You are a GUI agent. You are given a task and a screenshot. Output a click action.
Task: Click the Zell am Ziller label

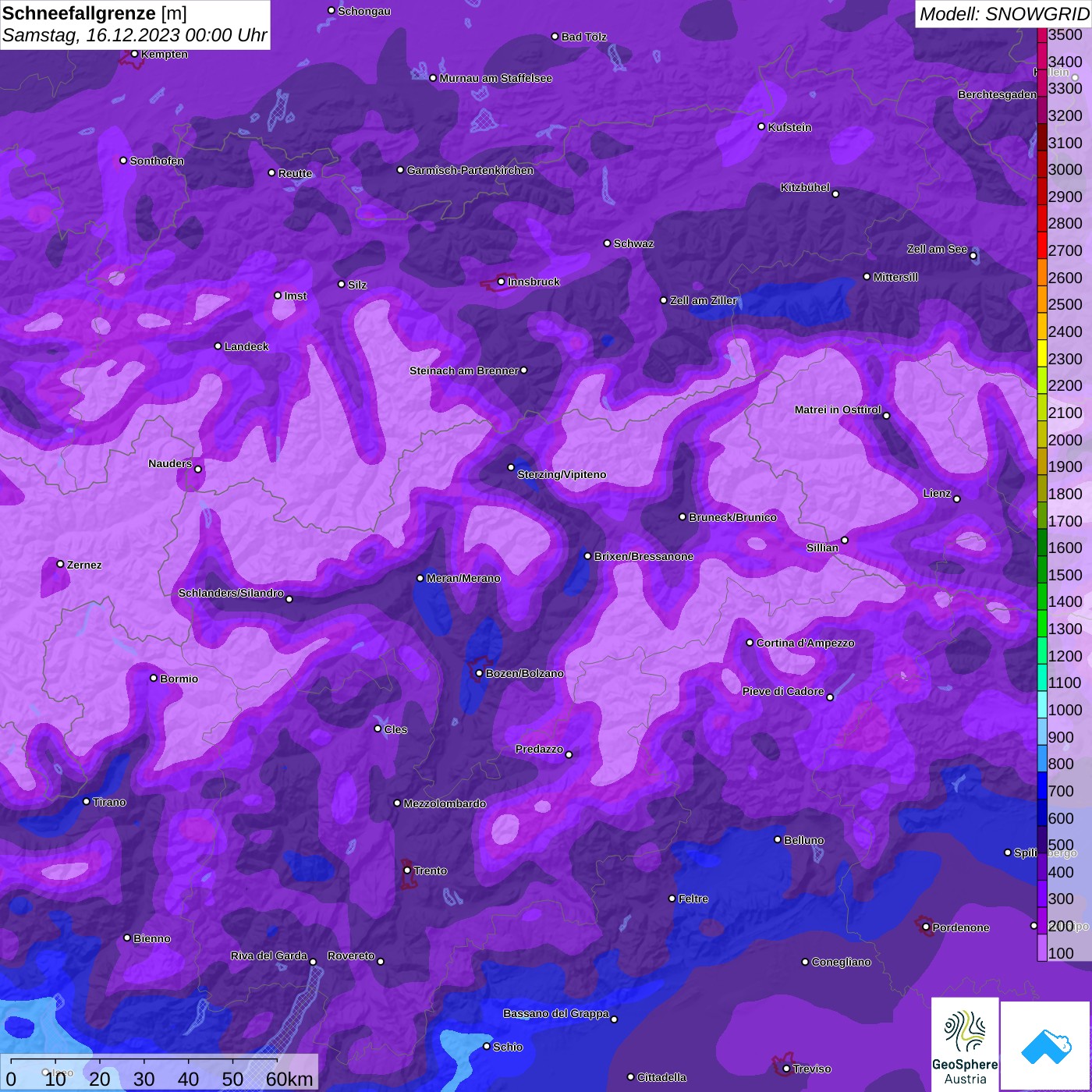point(703,300)
